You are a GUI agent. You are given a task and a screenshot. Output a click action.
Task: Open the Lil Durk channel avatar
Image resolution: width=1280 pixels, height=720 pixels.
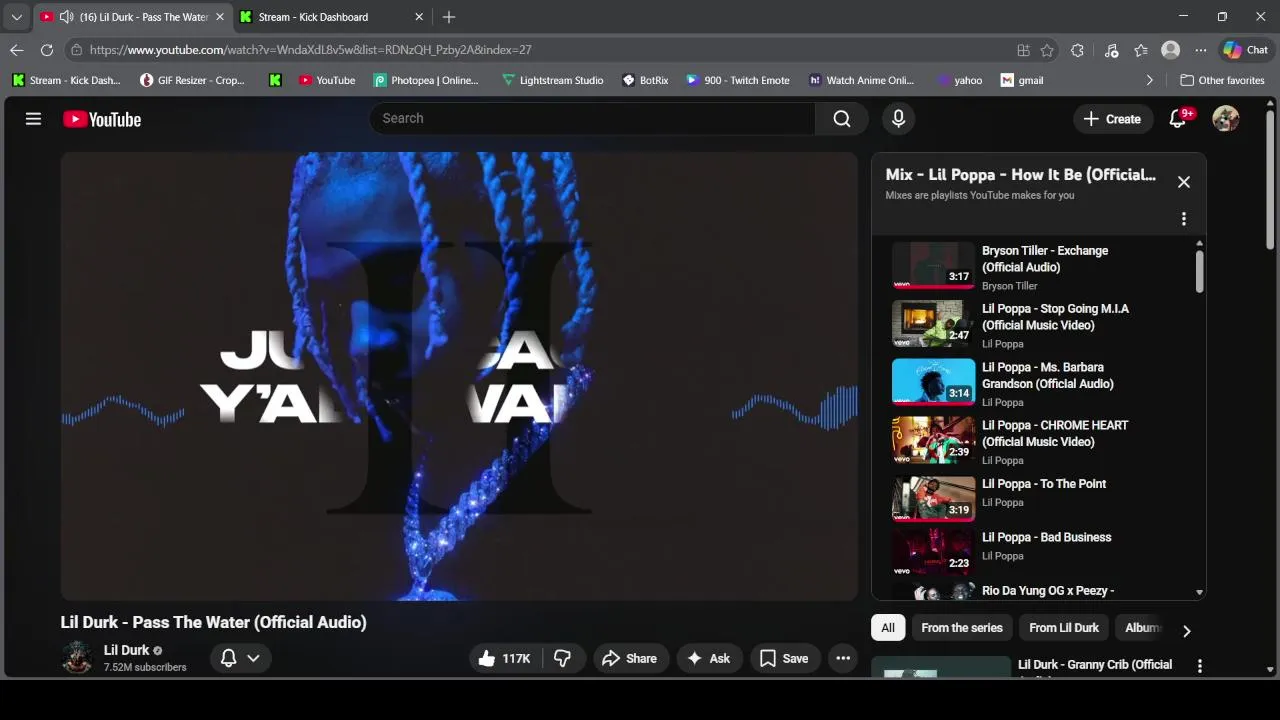click(x=77, y=658)
